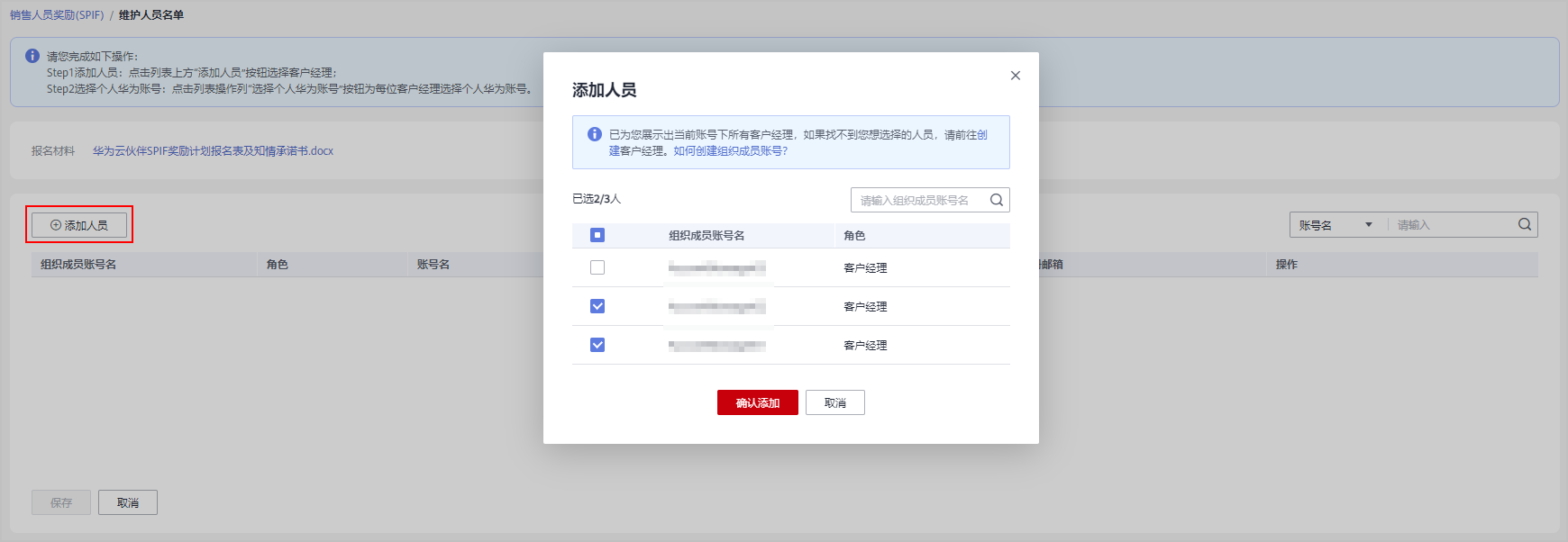Click the 确认添加 button
The width and height of the screenshot is (1568, 542).
point(758,402)
